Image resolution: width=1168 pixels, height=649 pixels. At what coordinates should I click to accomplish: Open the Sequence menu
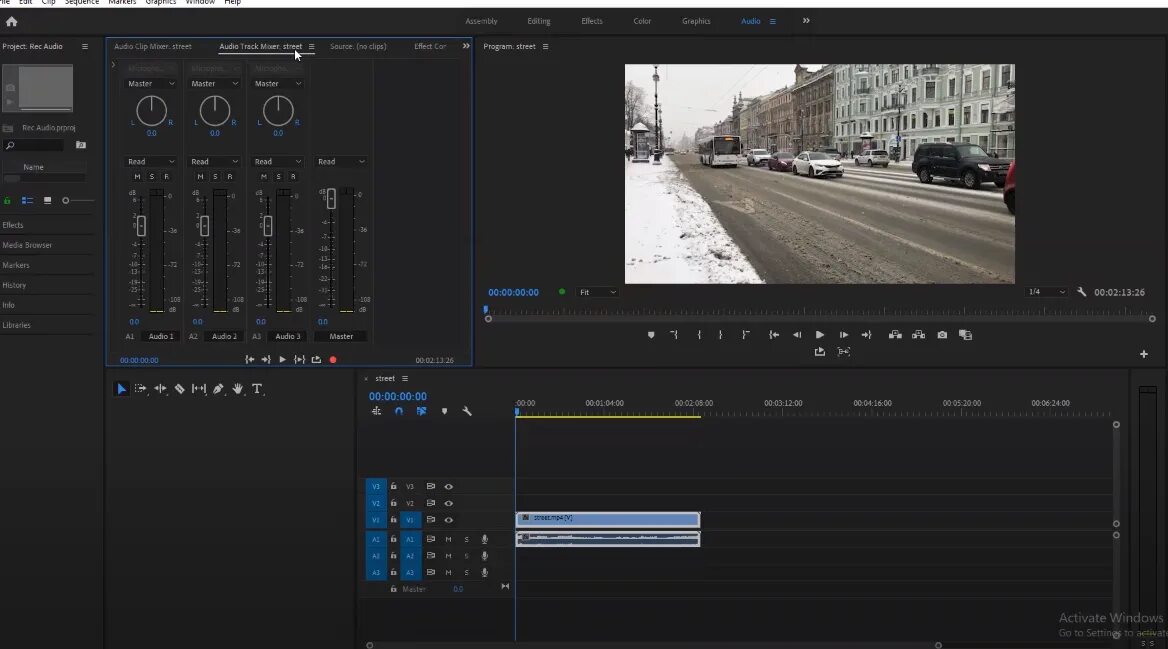click(81, 3)
